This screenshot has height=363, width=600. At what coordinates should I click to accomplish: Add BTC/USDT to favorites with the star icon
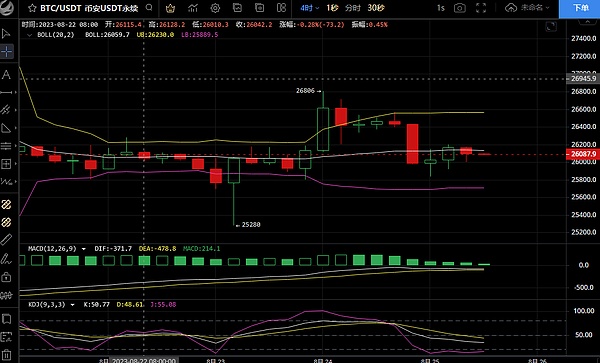pyautogui.click(x=33, y=8)
